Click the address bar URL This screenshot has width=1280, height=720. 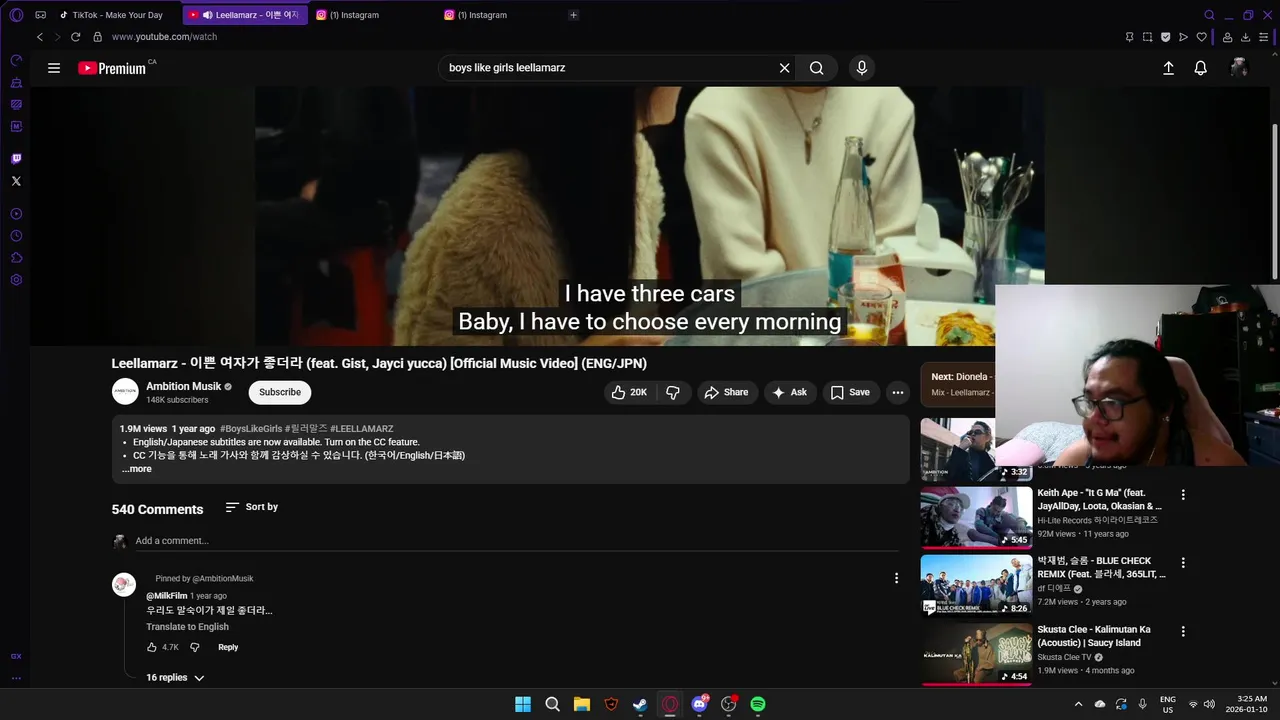click(x=164, y=37)
